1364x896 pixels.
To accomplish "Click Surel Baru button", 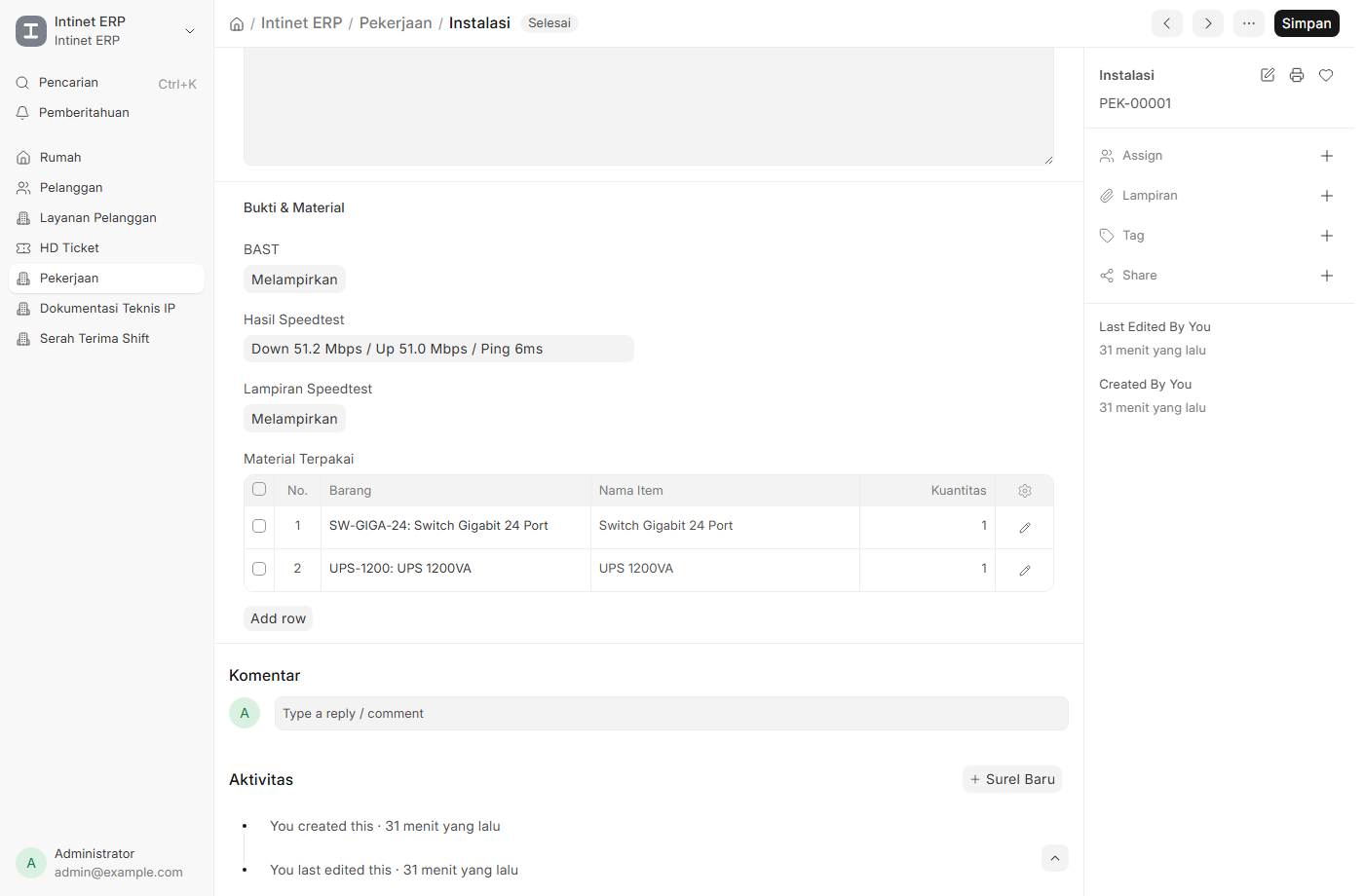I will (x=1012, y=779).
